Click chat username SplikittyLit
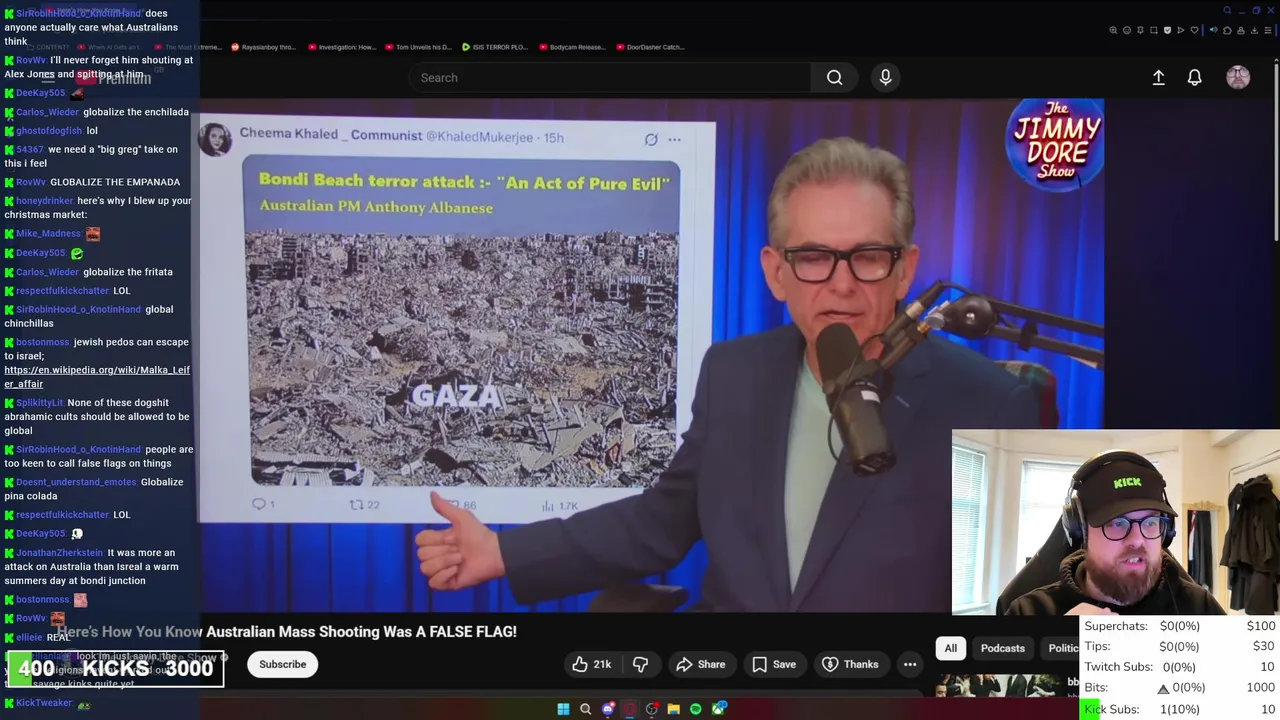 coord(40,403)
